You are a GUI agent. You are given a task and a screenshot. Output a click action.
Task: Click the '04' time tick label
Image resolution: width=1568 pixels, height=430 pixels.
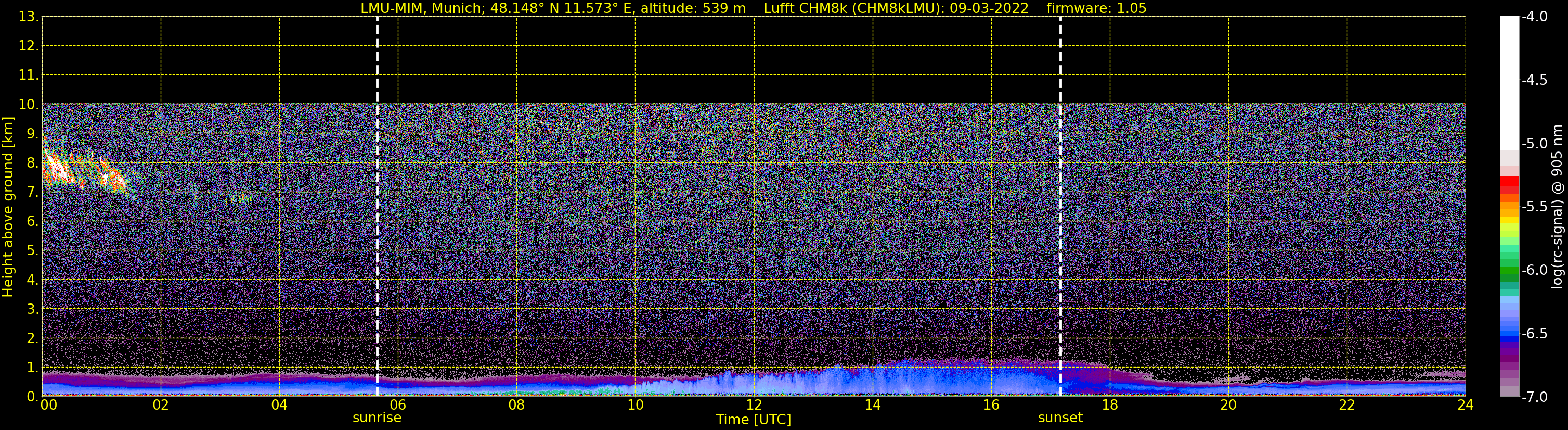pos(279,405)
